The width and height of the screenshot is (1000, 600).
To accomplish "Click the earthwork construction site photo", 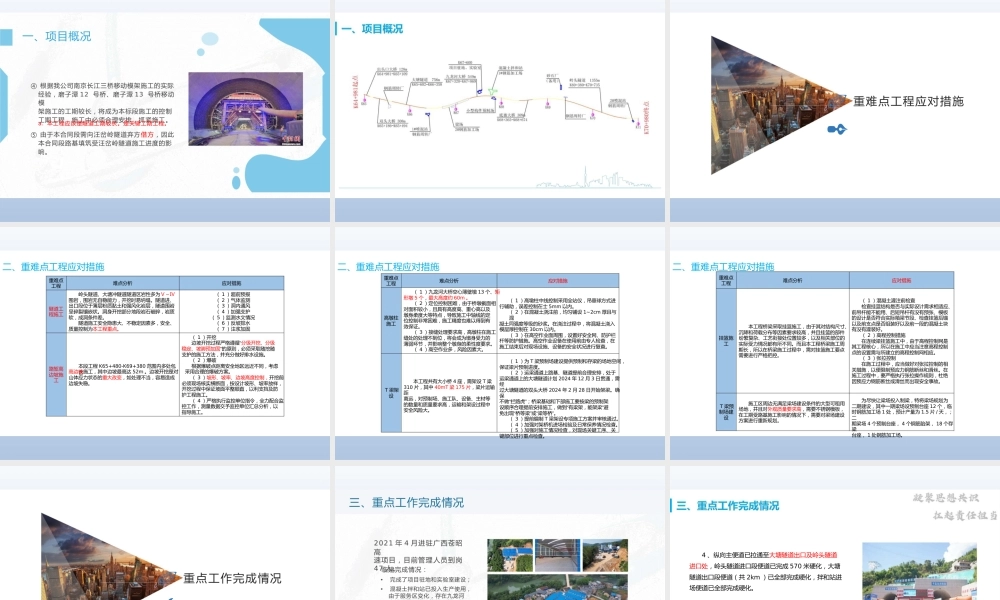I will point(605,555).
